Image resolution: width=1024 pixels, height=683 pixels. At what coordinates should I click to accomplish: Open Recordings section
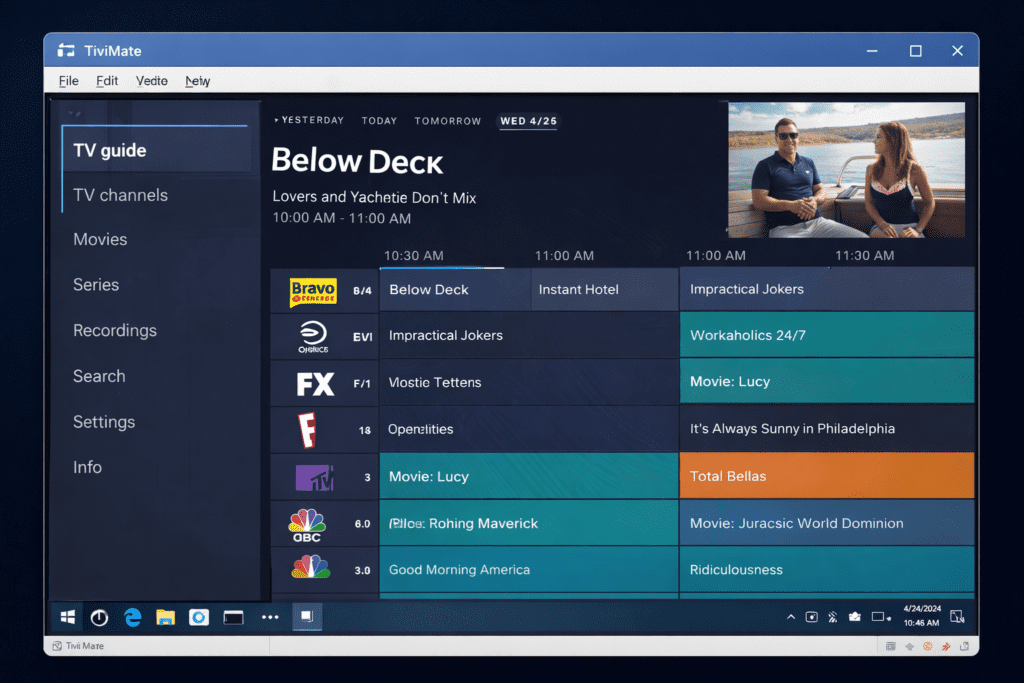tap(115, 330)
